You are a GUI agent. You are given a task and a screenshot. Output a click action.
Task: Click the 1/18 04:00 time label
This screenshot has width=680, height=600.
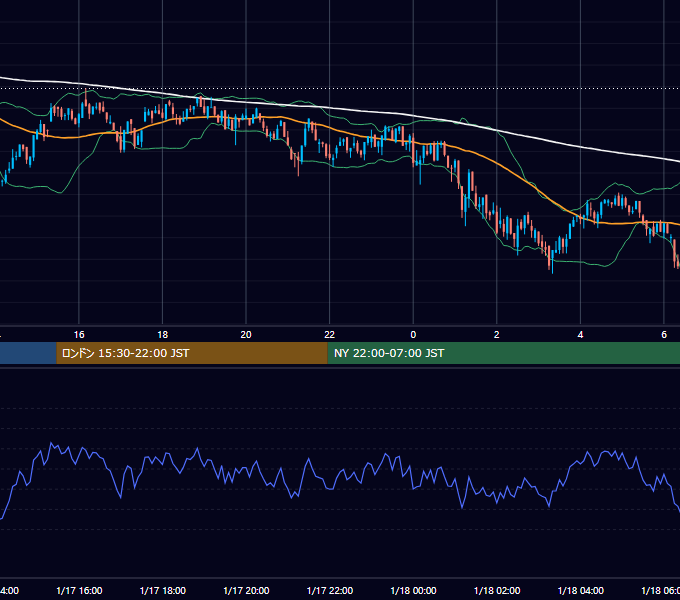point(581,590)
